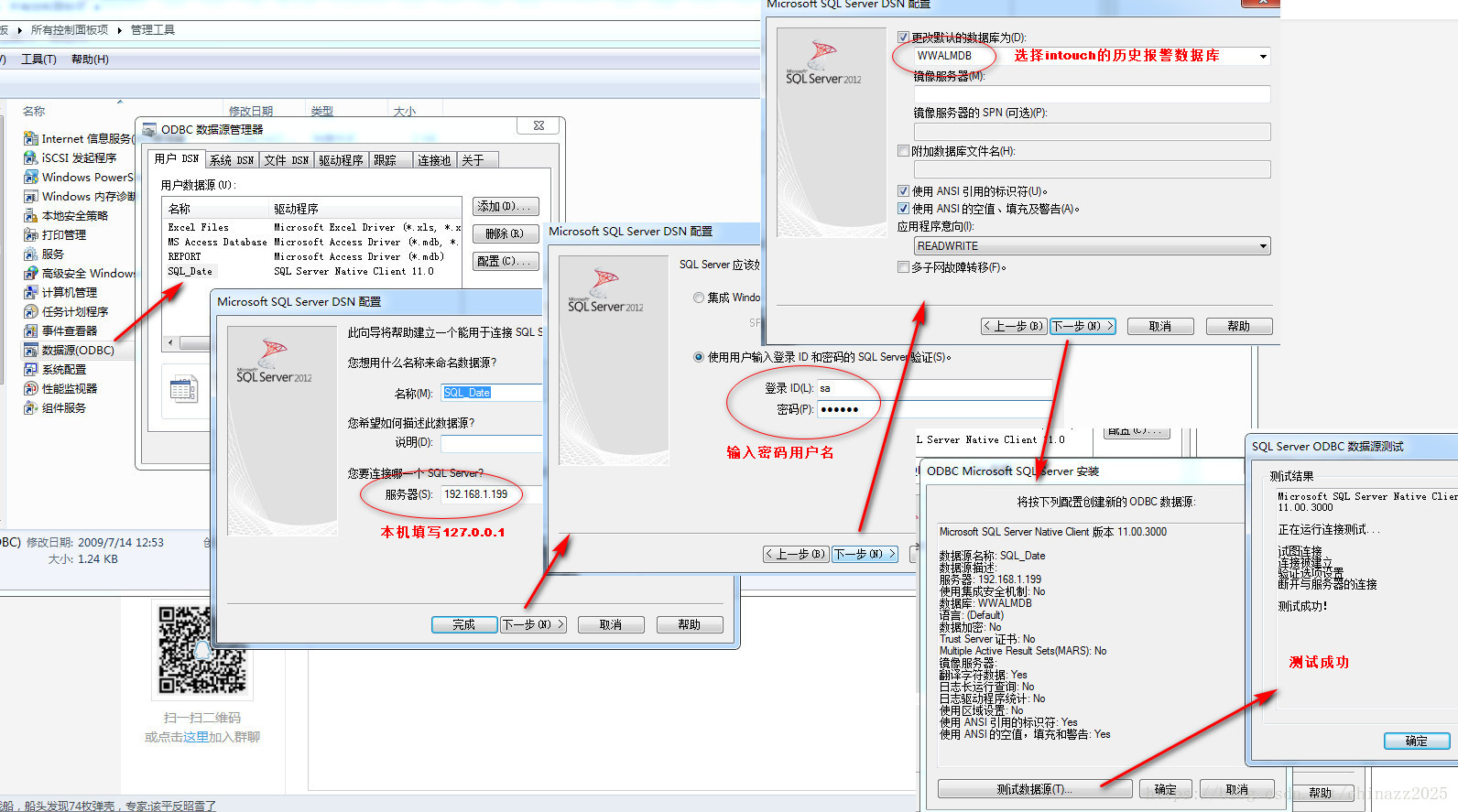
Task: Select 集成 Windows authentication radio button
Action: (699, 298)
